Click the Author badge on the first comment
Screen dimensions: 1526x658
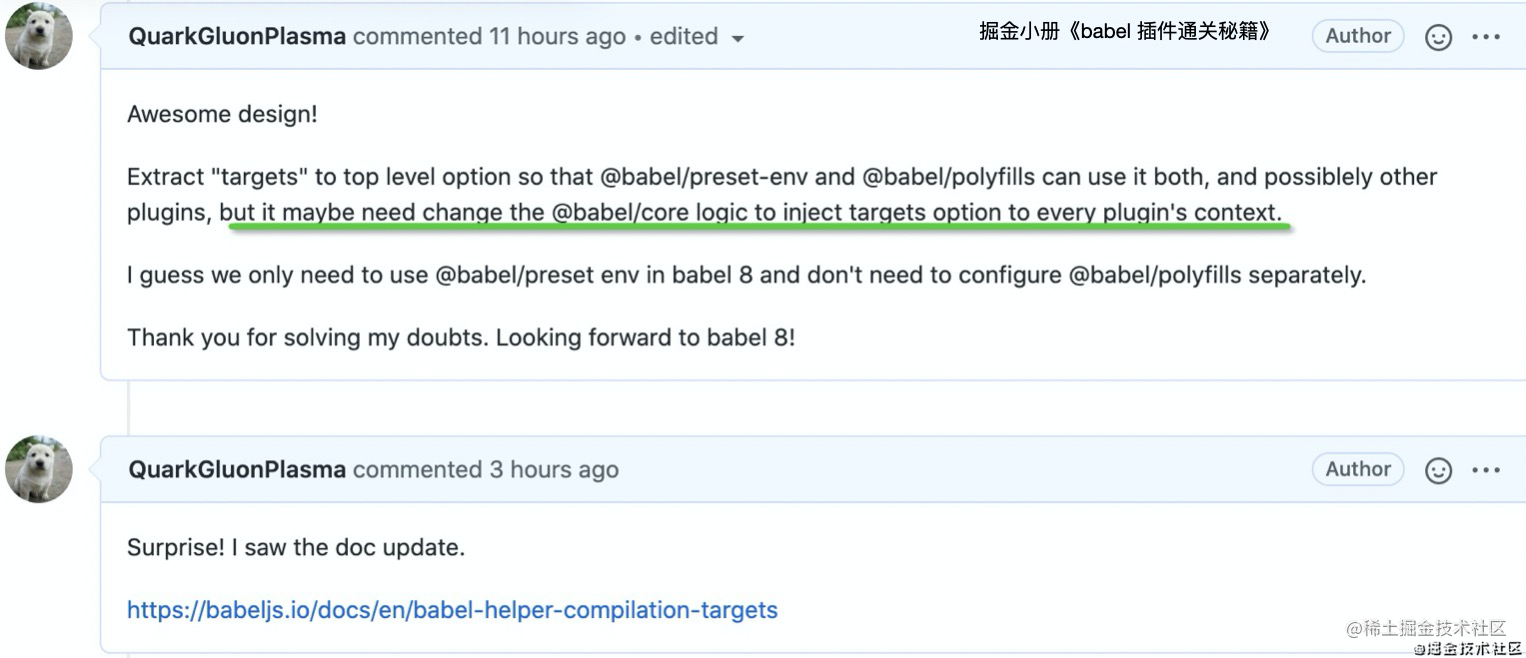[x=1358, y=36]
